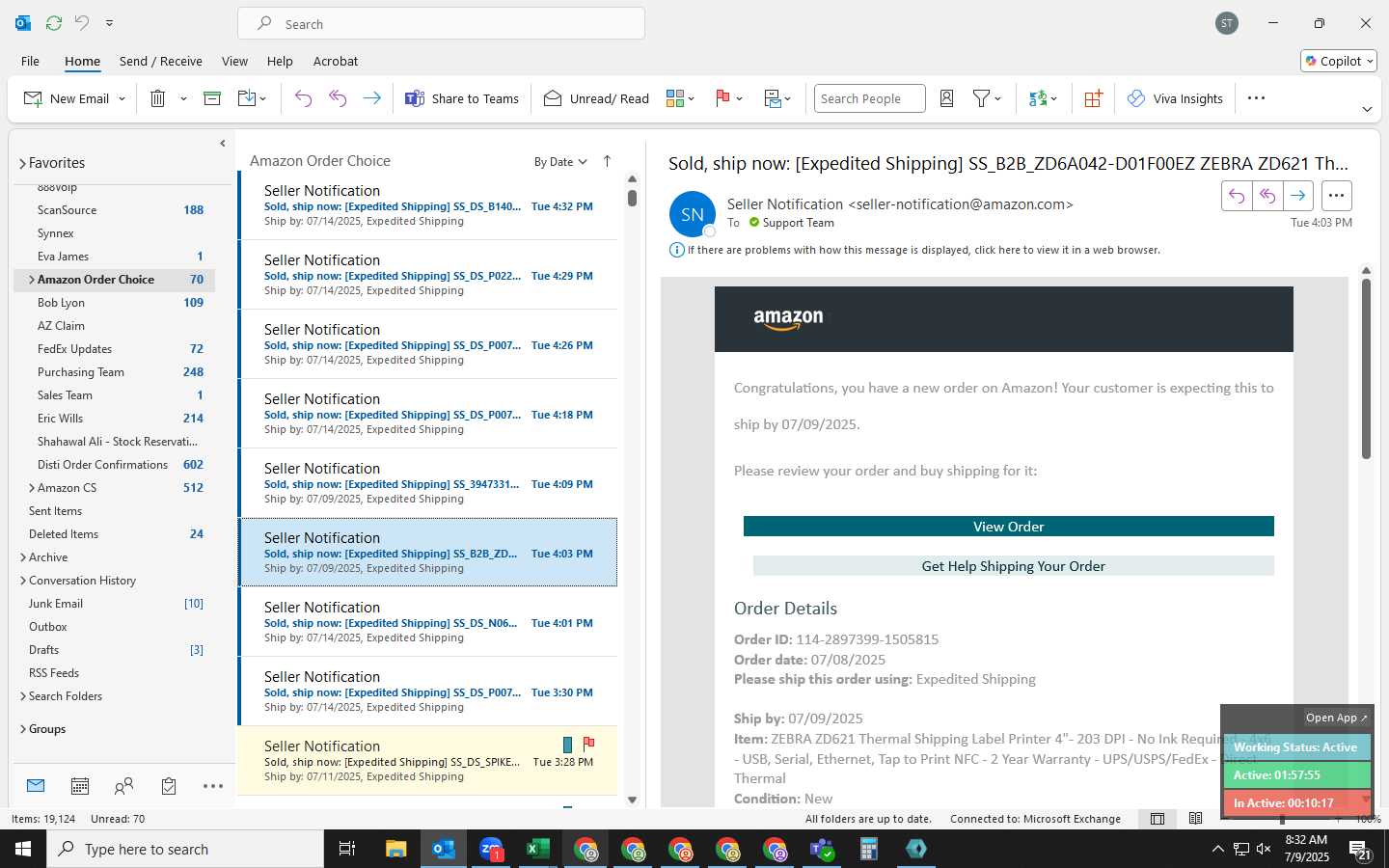Open Seller Notification email at 4:32 PM

point(428,205)
